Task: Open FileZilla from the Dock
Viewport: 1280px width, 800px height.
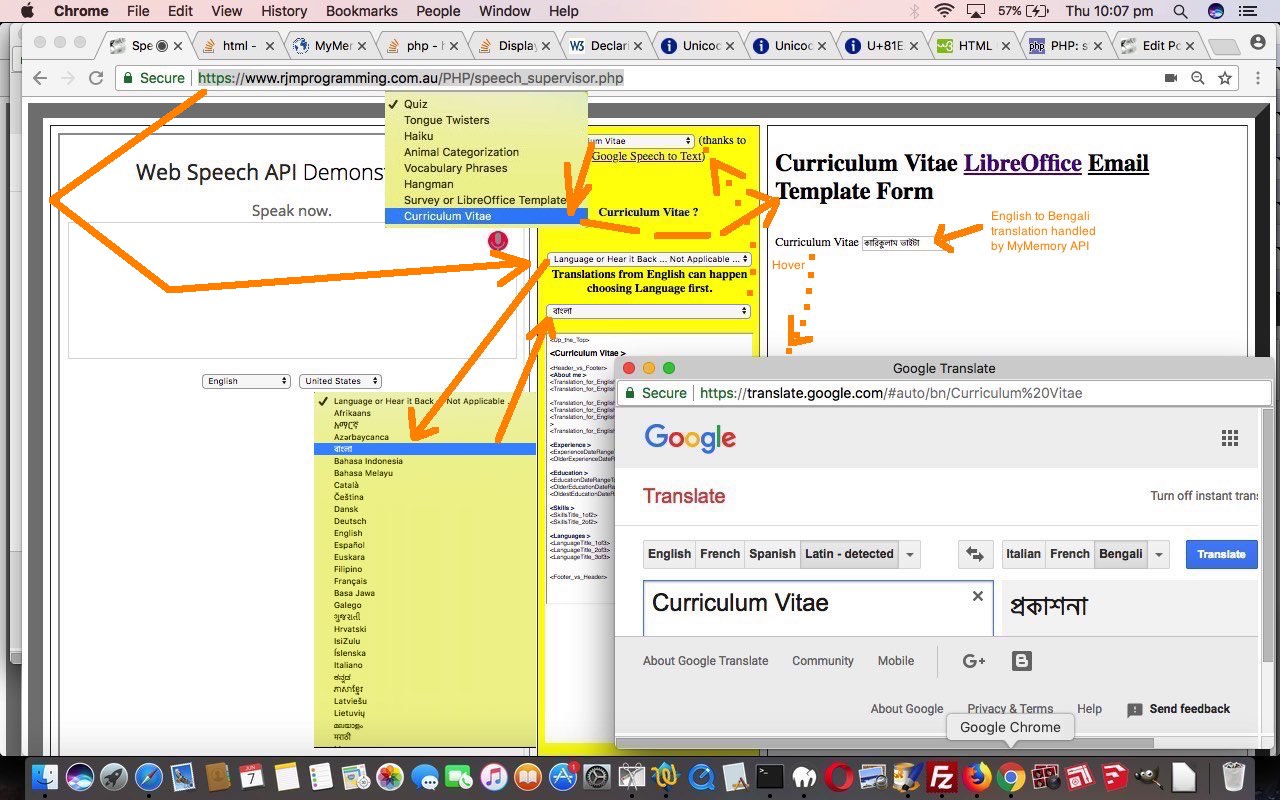Action: 941,777
